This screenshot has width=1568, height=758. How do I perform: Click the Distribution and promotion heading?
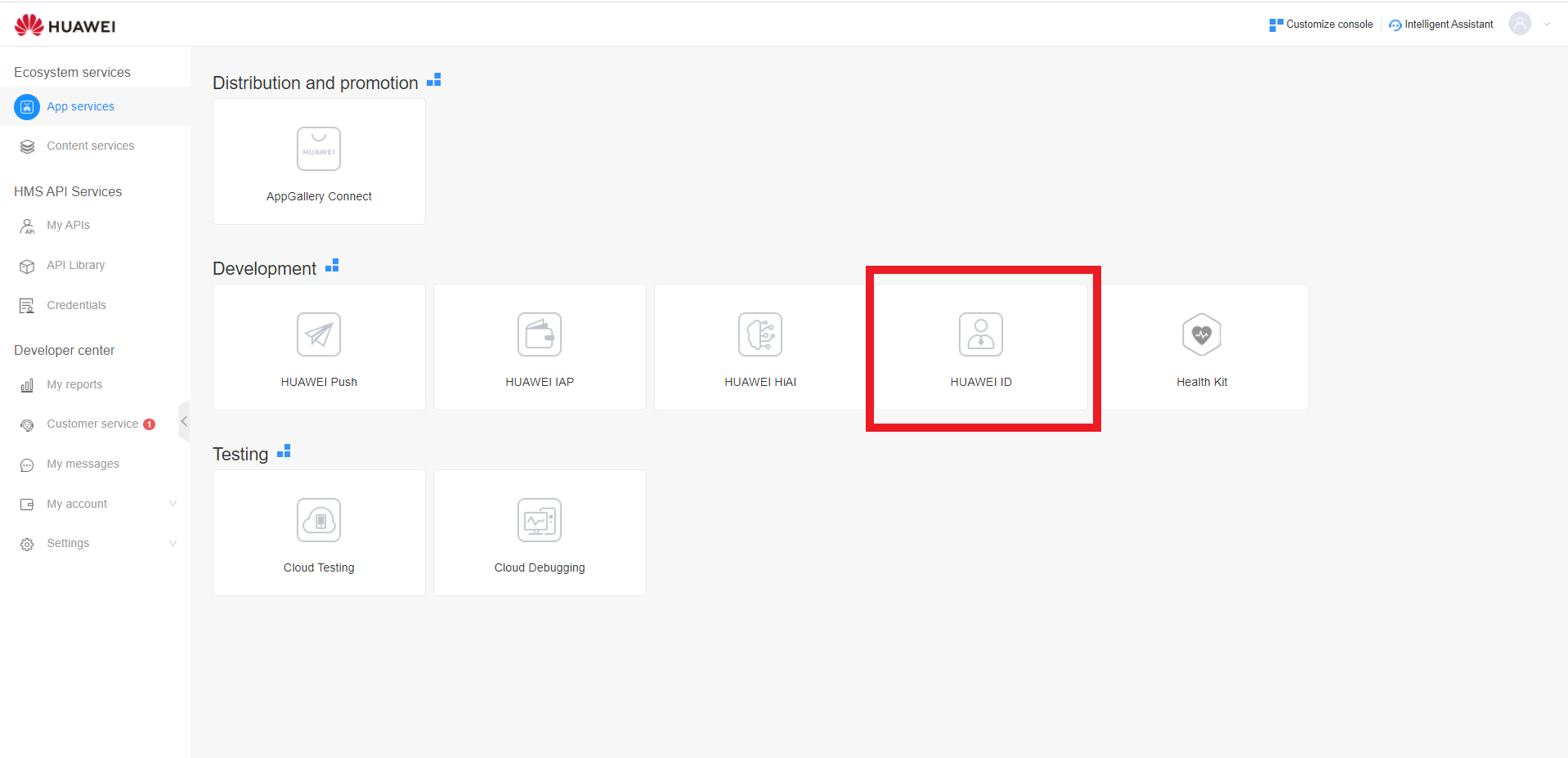point(316,83)
